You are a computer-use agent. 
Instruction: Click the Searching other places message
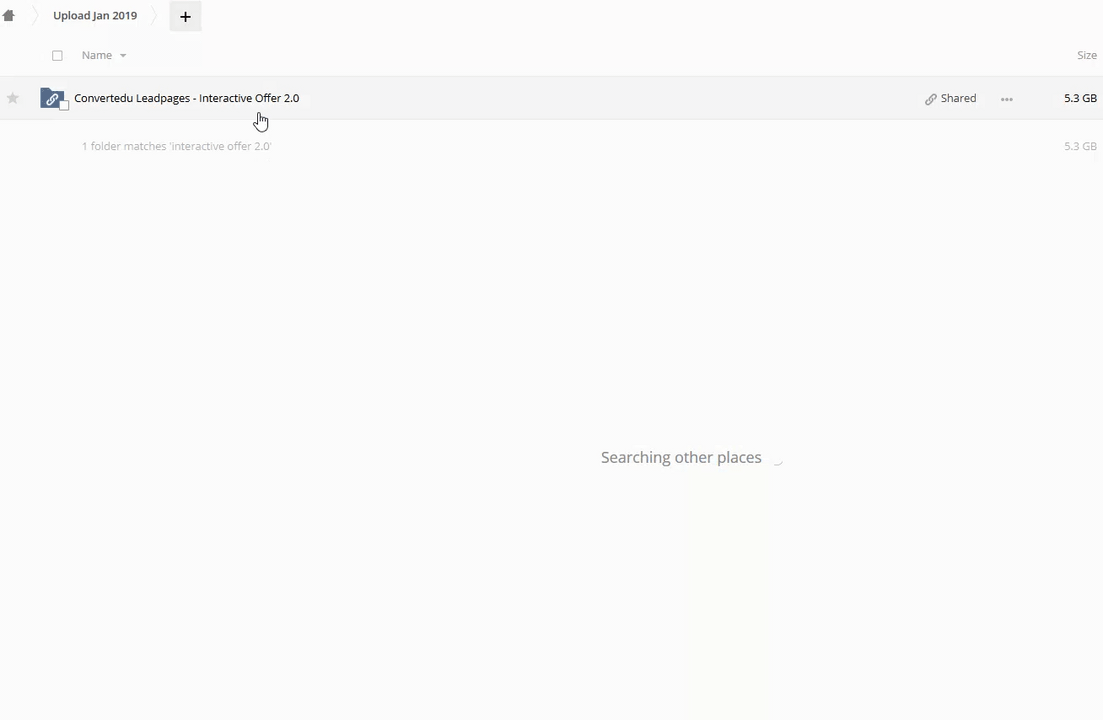(x=681, y=458)
